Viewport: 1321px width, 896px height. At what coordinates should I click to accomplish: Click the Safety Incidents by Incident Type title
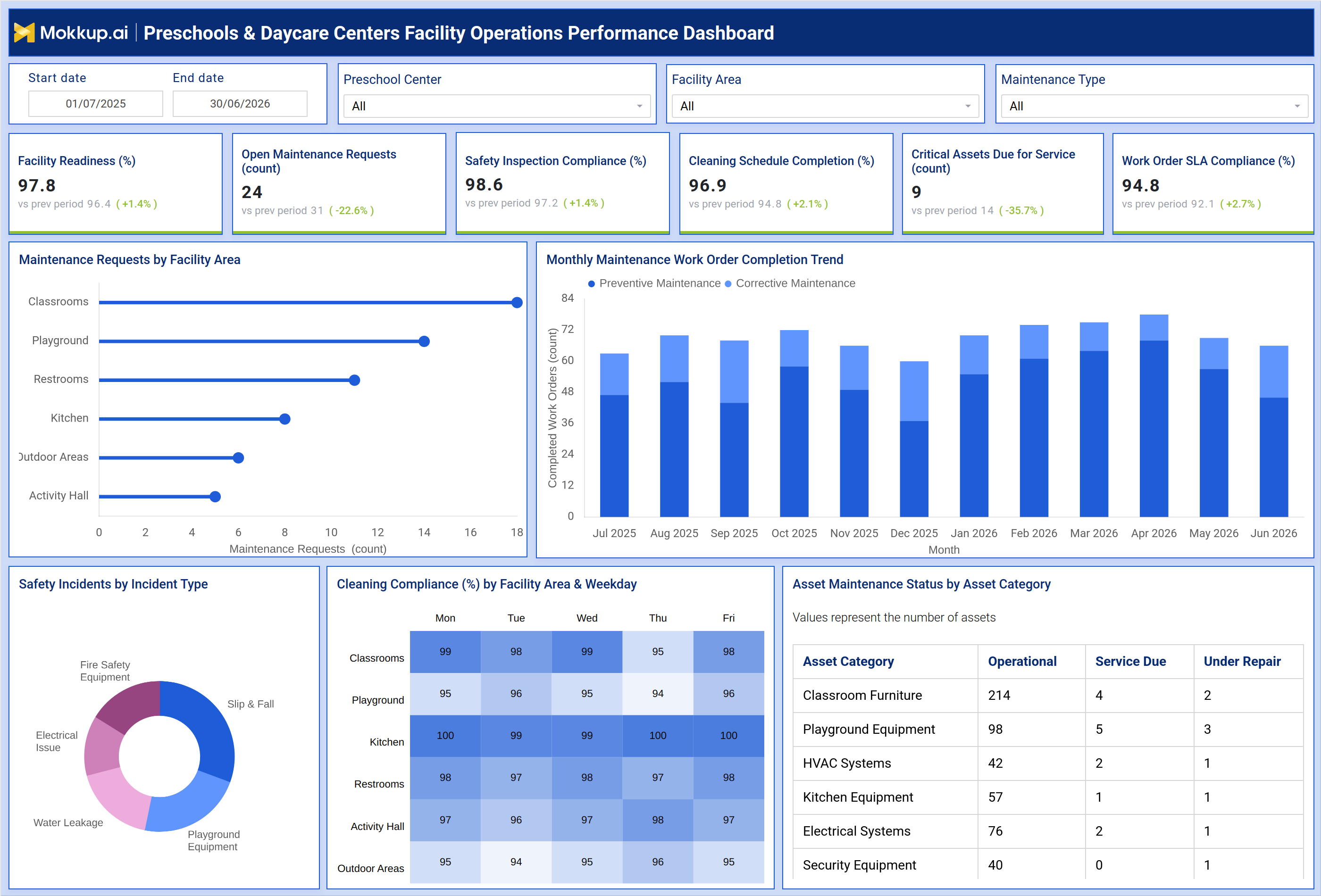113,584
